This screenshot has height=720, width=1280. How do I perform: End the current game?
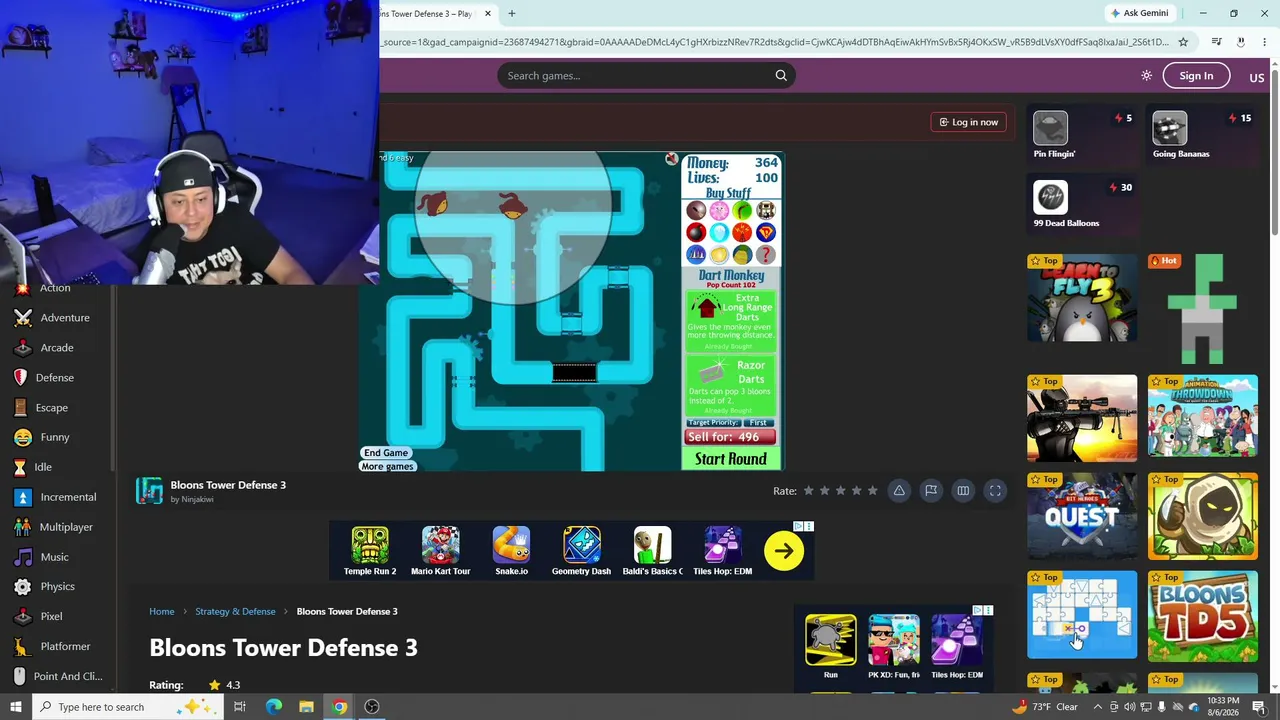(386, 453)
